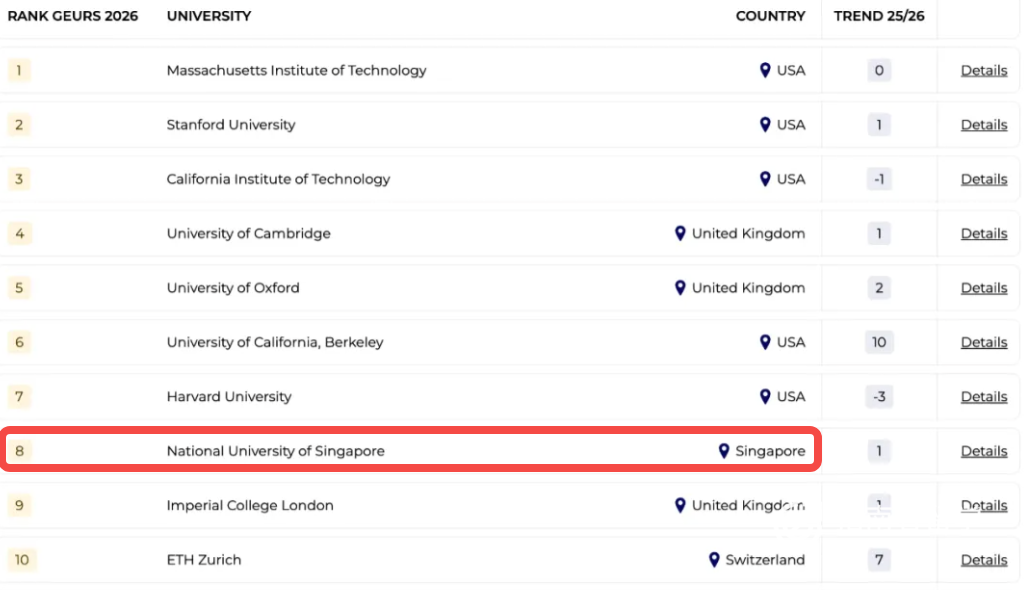
Task: Open Details for Massachusetts Institute of Technology
Action: pos(983,70)
